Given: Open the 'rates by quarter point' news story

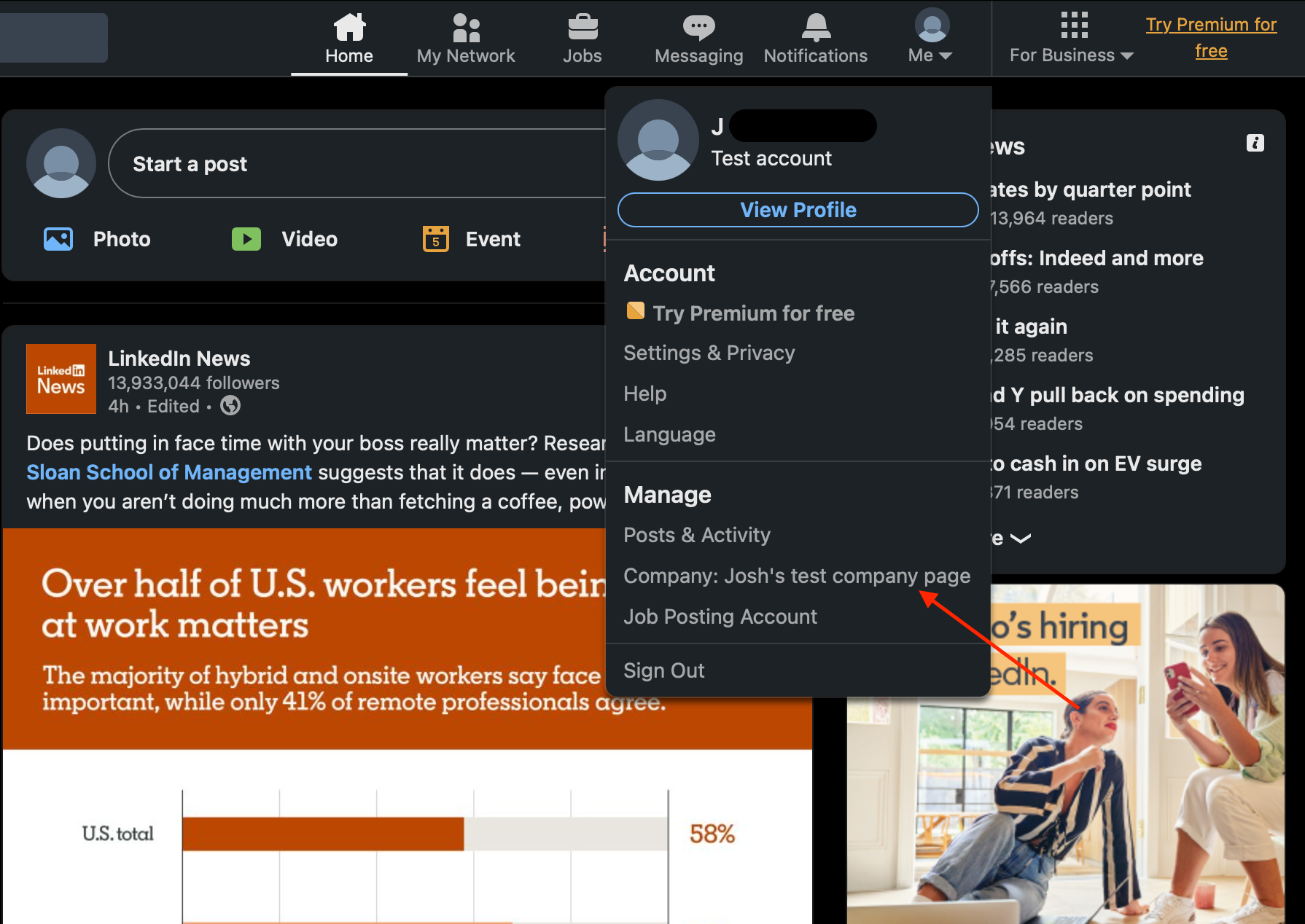Looking at the screenshot, I should [x=1091, y=190].
